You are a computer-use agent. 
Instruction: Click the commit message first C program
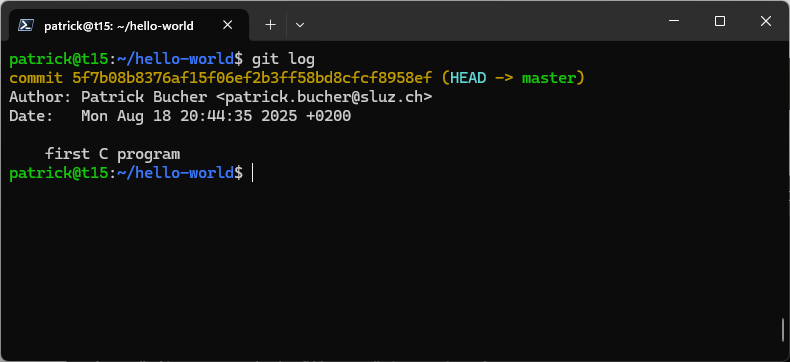coord(112,154)
